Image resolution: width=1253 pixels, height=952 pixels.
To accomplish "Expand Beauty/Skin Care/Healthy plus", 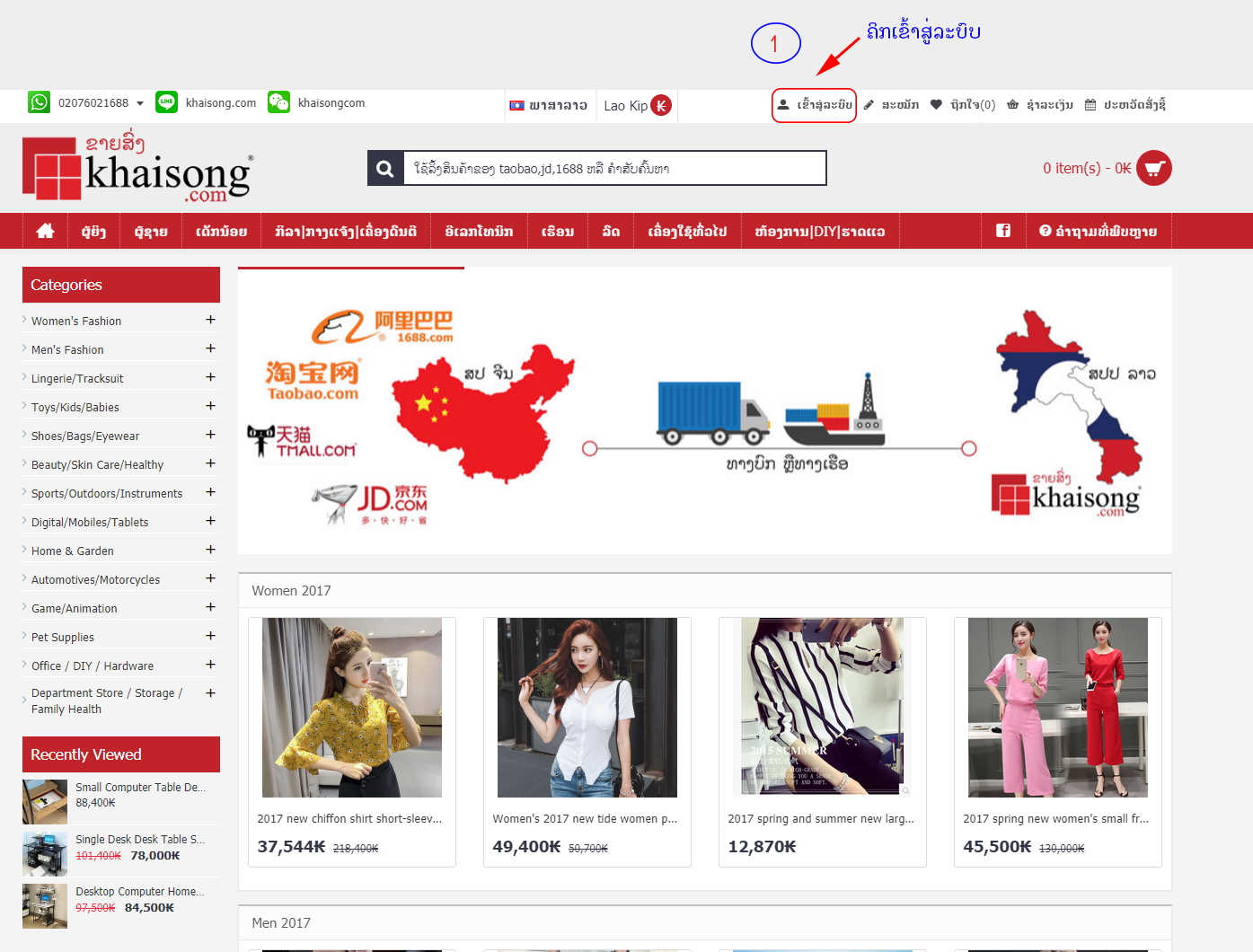I will 210,463.
